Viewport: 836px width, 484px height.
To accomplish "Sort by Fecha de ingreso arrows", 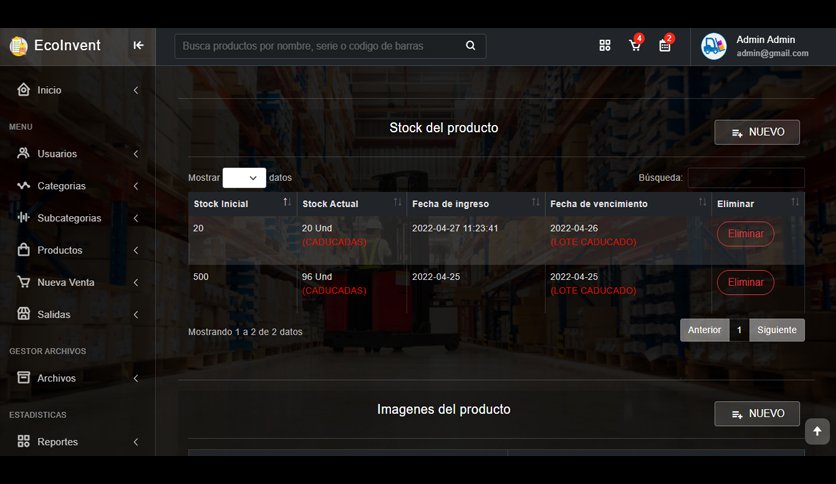I will [x=536, y=203].
